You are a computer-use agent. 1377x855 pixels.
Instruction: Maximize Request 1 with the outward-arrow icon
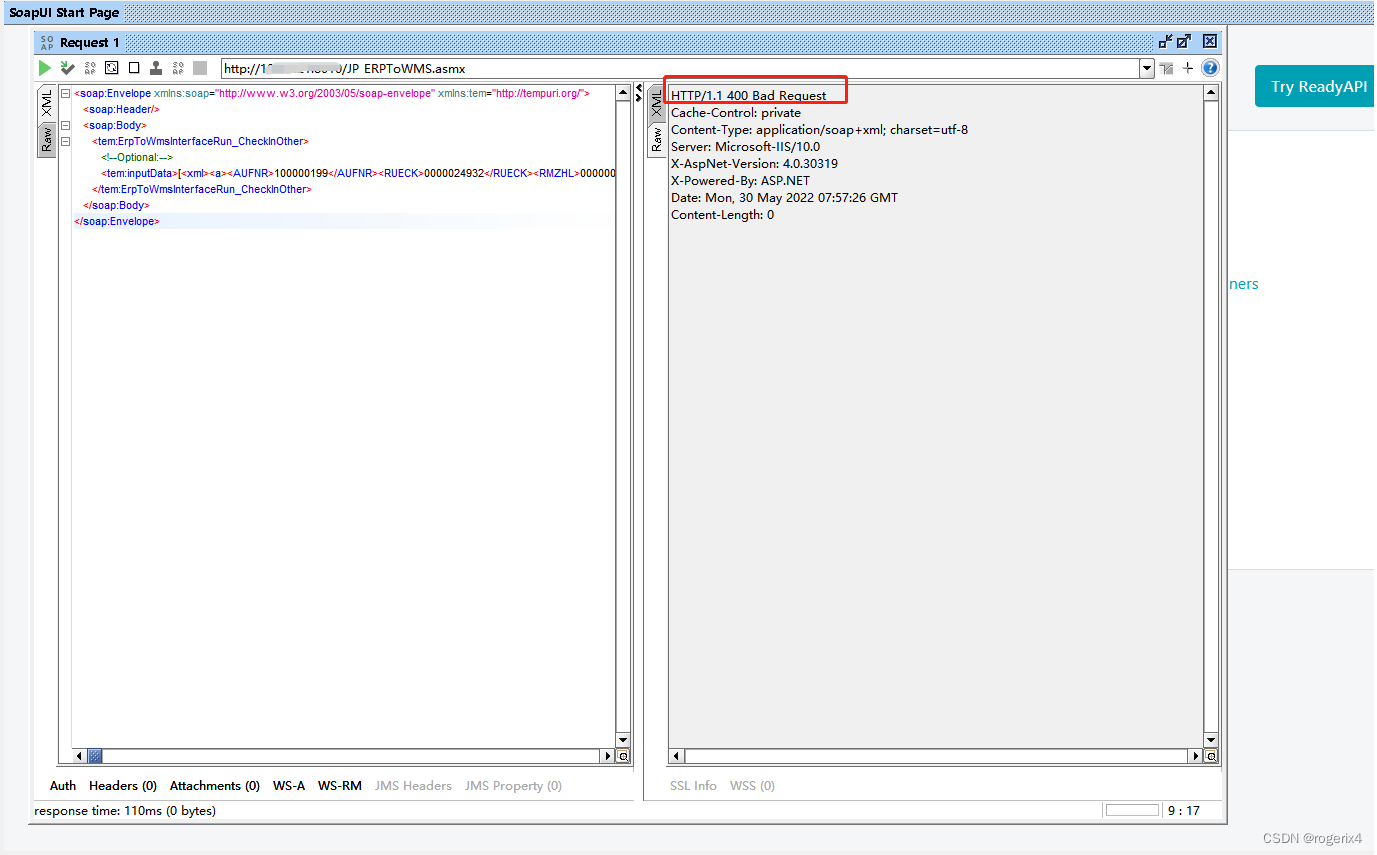pyautogui.click(x=1184, y=41)
